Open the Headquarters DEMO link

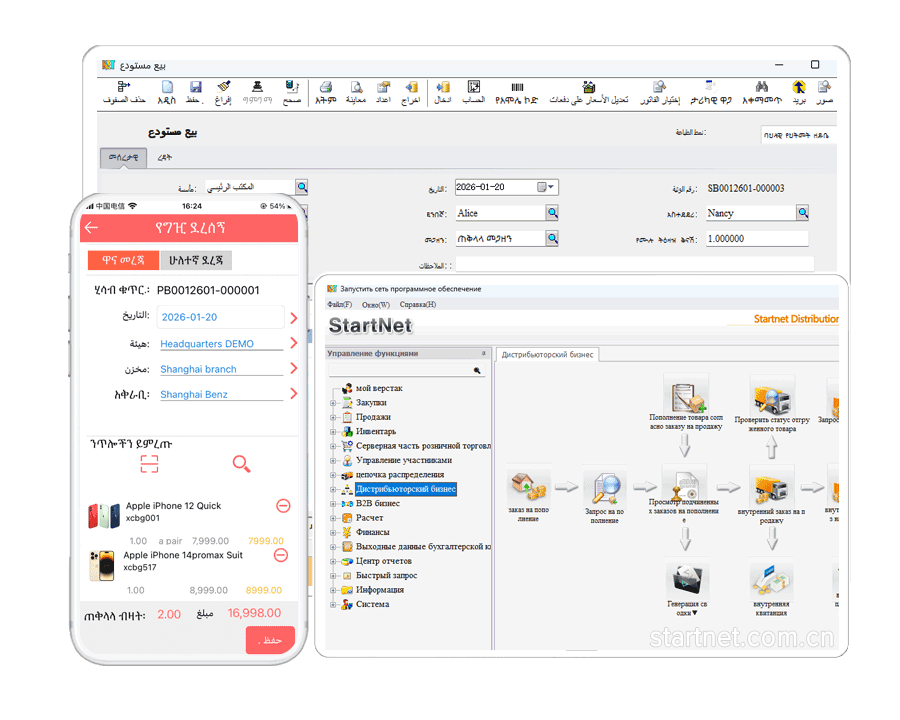pos(207,344)
